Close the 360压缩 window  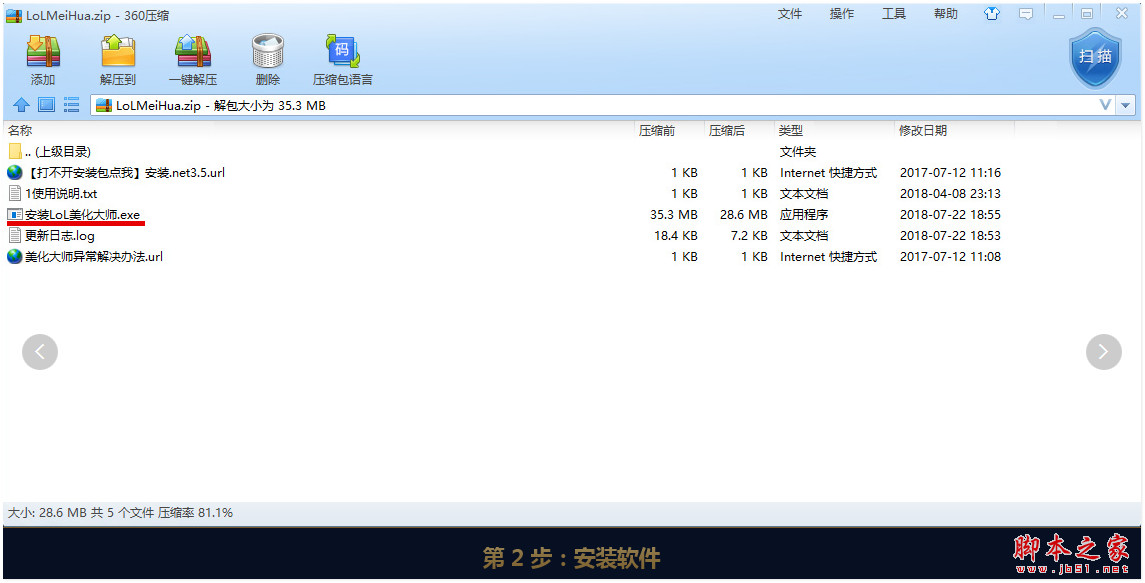pos(1122,13)
